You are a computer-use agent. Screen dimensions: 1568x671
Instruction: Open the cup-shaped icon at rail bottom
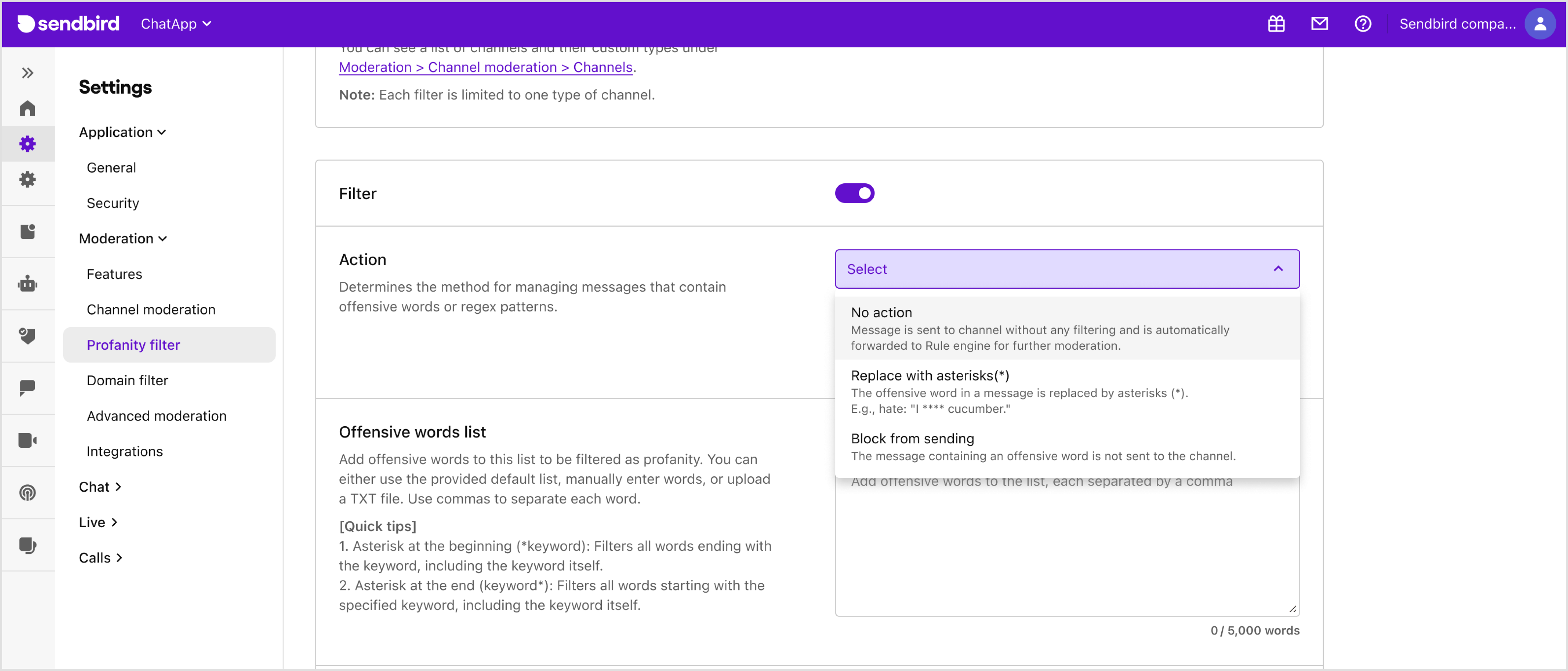coord(27,545)
